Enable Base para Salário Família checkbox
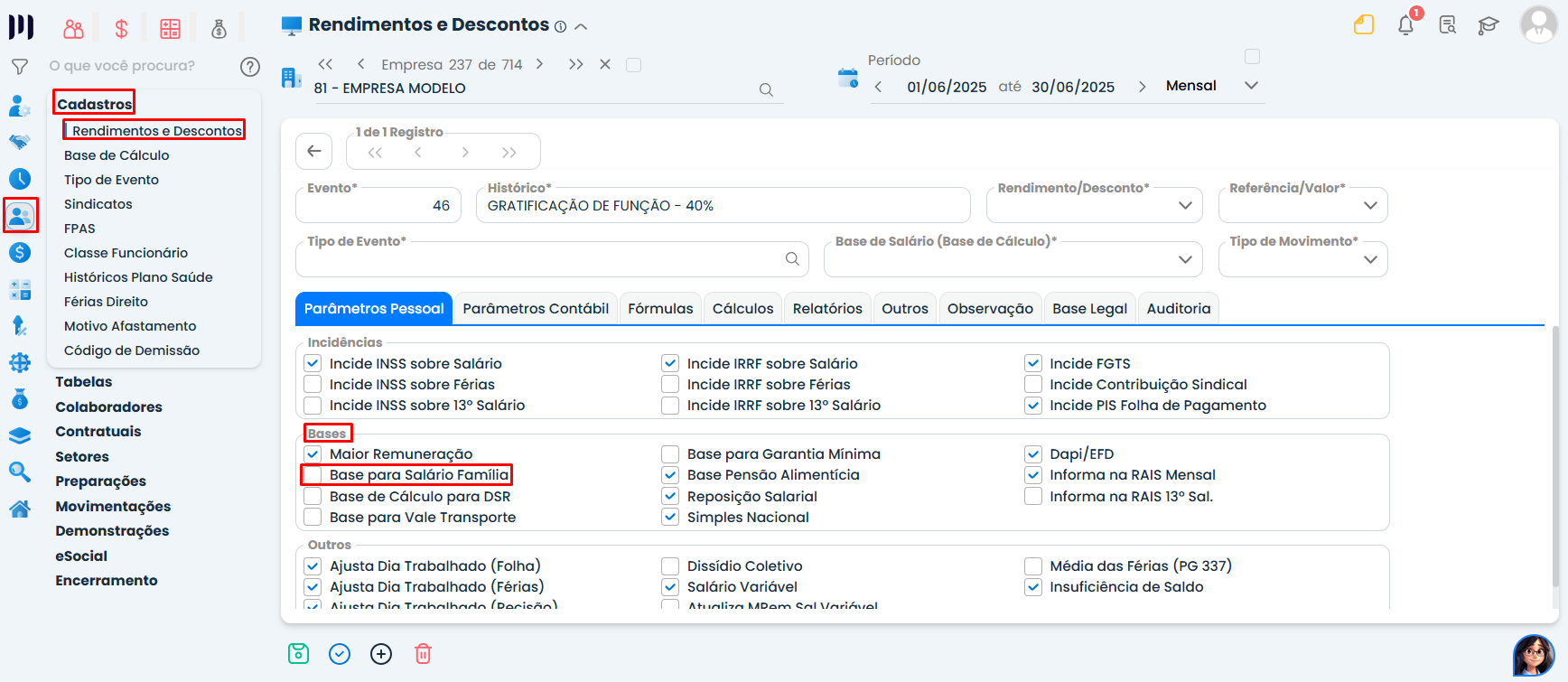 point(313,475)
